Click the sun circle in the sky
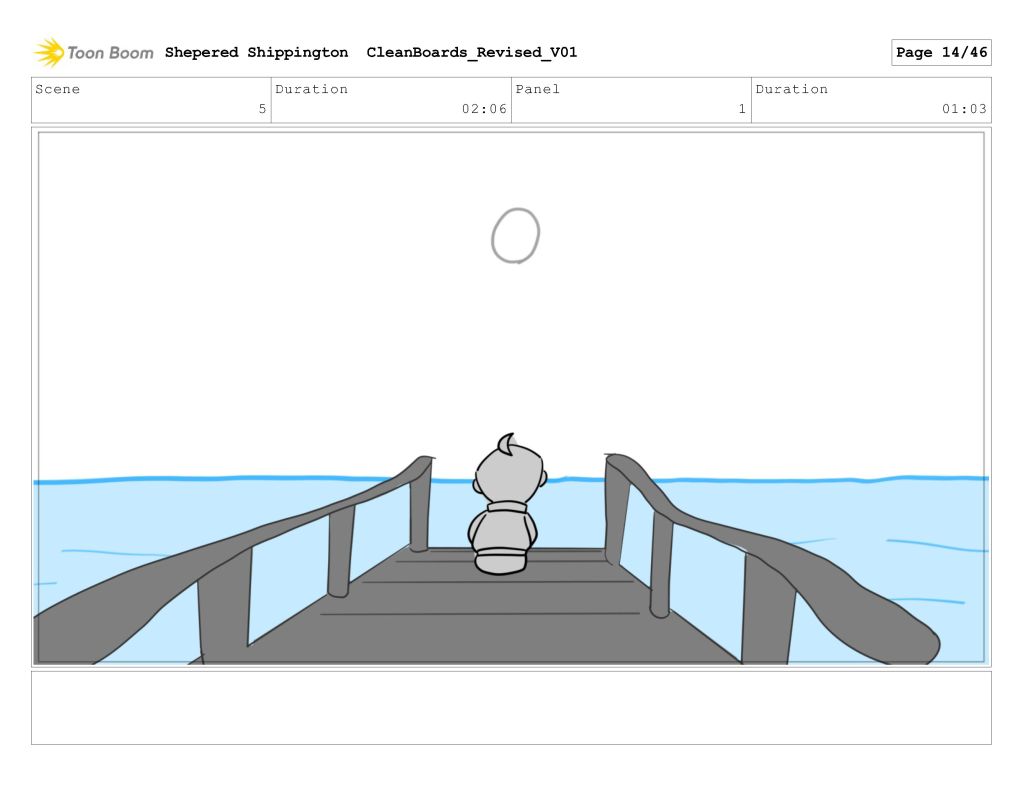Viewport: 1024px width, 791px height. click(515, 236)
